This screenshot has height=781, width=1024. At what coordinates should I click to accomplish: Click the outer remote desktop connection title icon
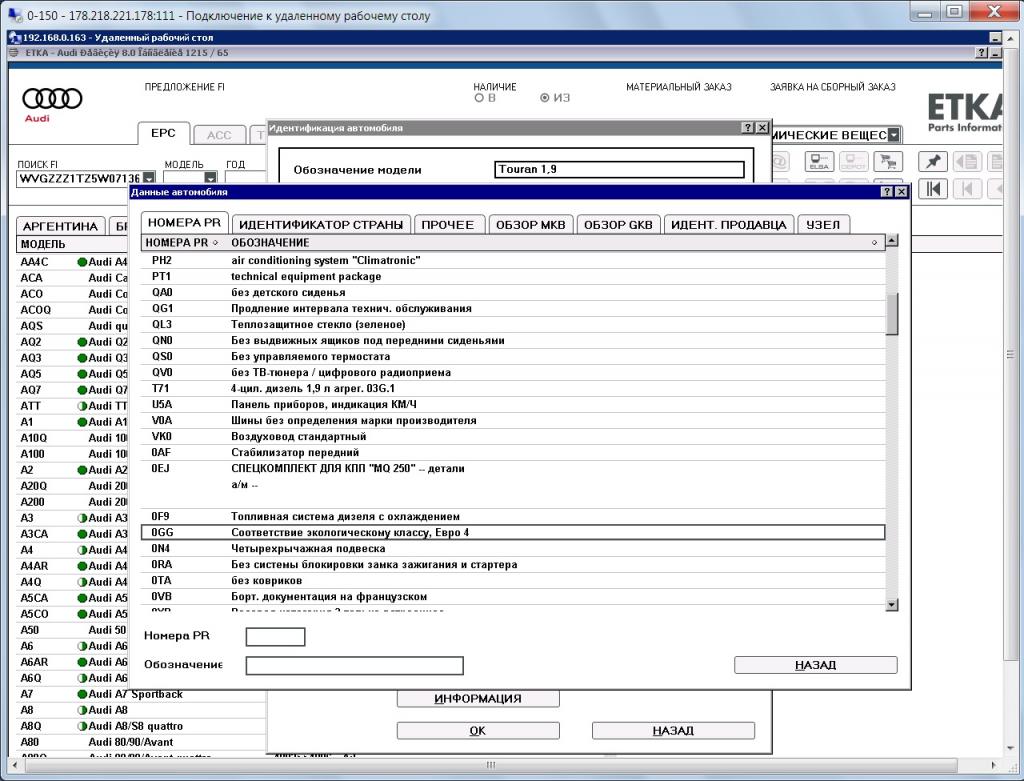(x=14, y=14)
